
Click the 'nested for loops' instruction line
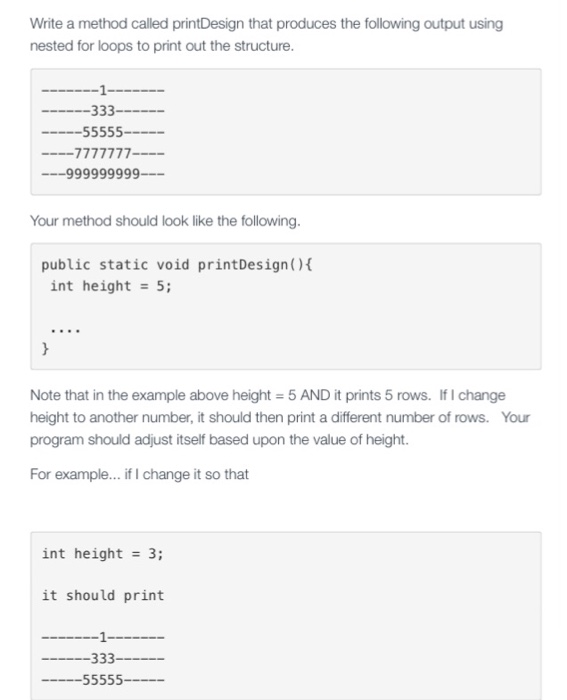[162, 46]
